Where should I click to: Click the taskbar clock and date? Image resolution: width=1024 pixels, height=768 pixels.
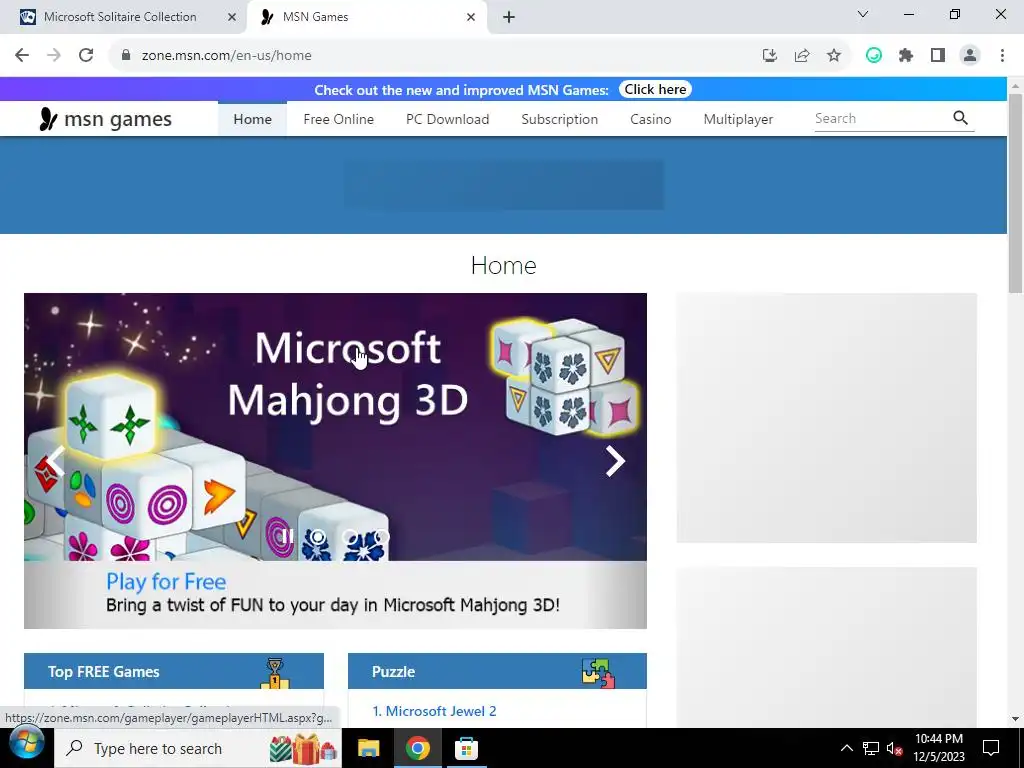click(x=938, y=748)
